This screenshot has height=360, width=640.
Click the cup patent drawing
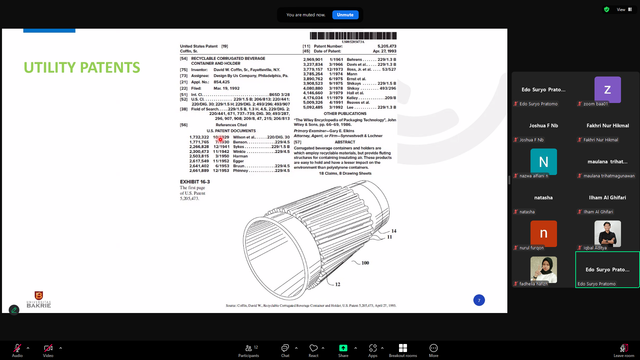(316, 241)
